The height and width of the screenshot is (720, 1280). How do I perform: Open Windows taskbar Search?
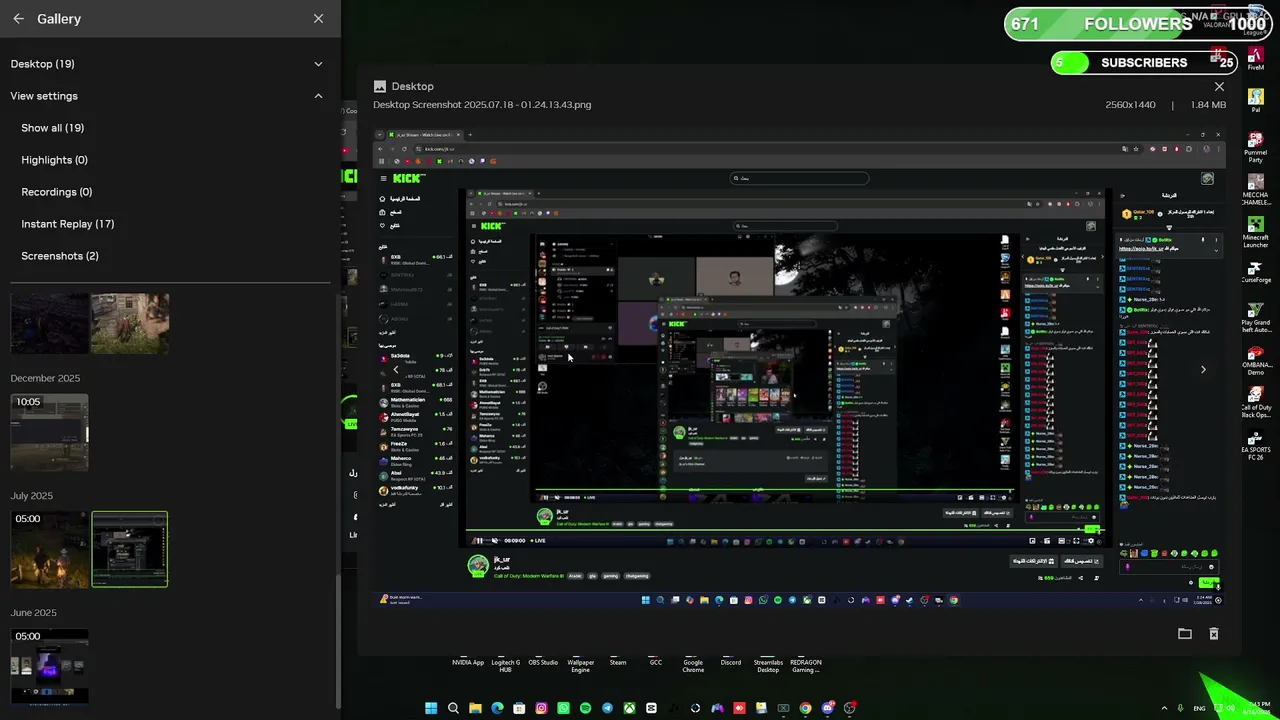pyautogui.click(x=453, y=708)
